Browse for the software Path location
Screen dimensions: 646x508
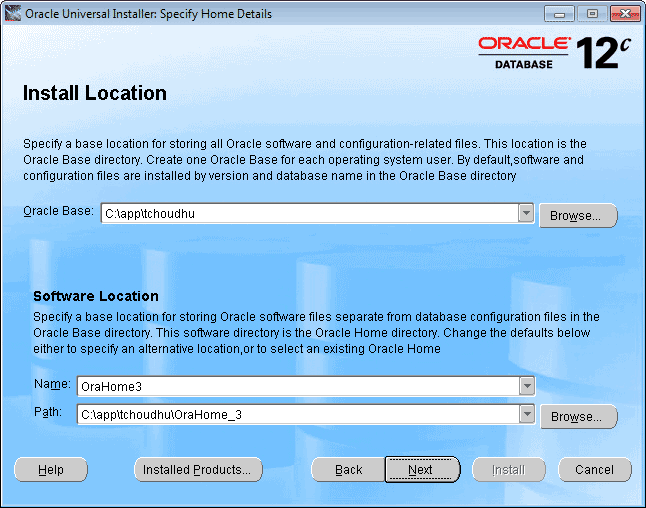[x=579, y=417]
